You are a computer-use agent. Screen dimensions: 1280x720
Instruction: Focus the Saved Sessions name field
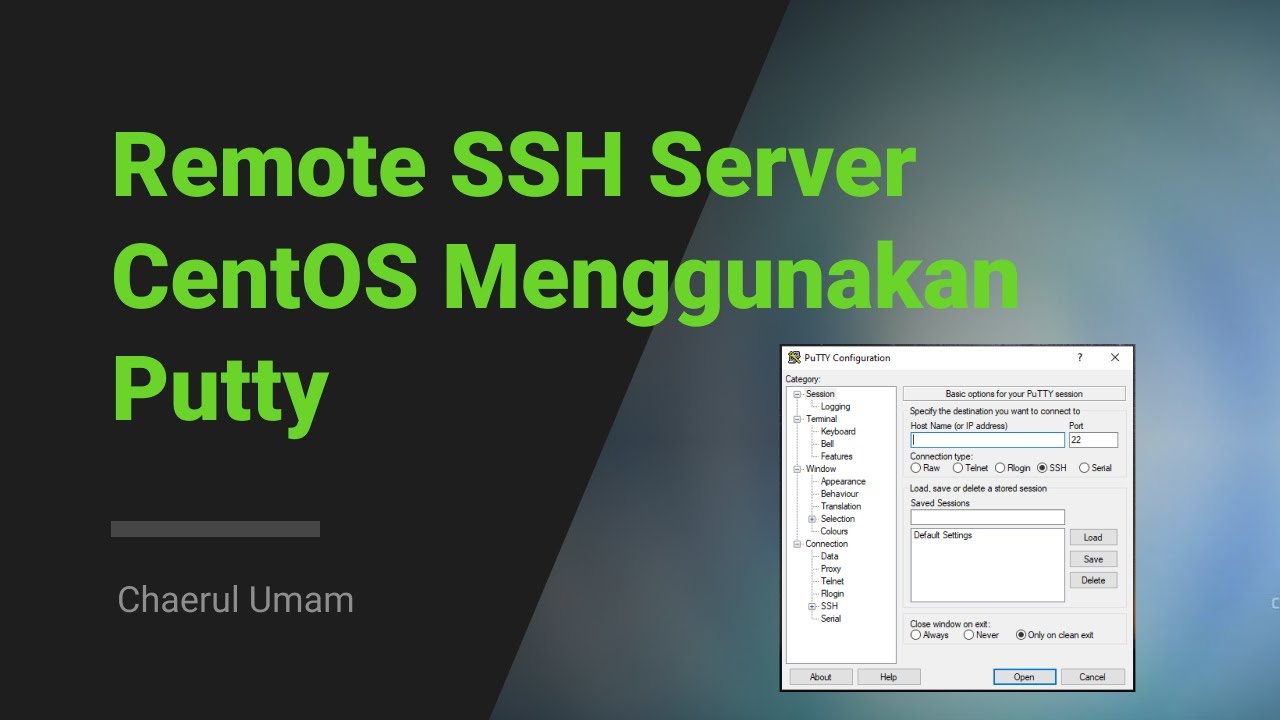click(987, 517)
